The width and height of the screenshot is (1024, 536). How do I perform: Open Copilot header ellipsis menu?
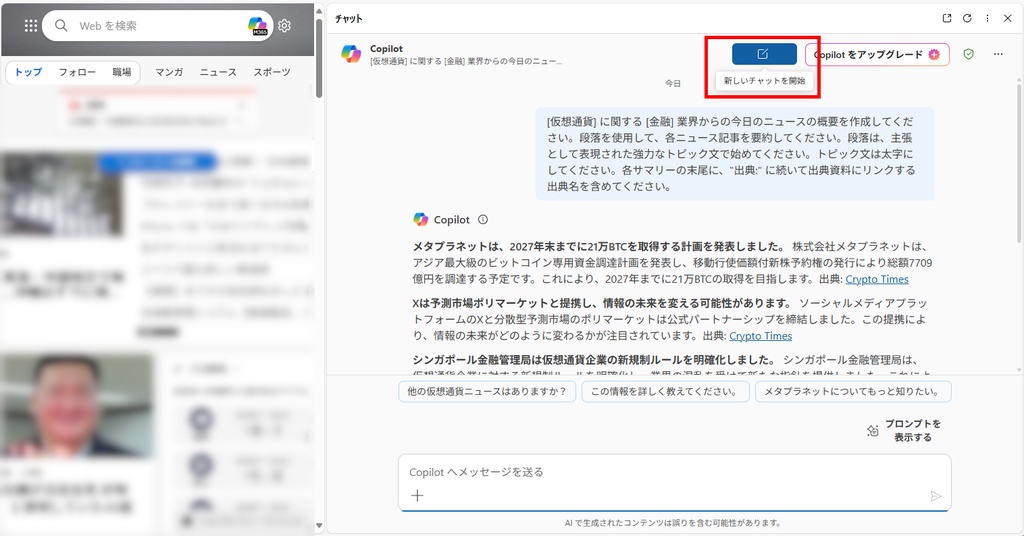click(x=998, y=54)
